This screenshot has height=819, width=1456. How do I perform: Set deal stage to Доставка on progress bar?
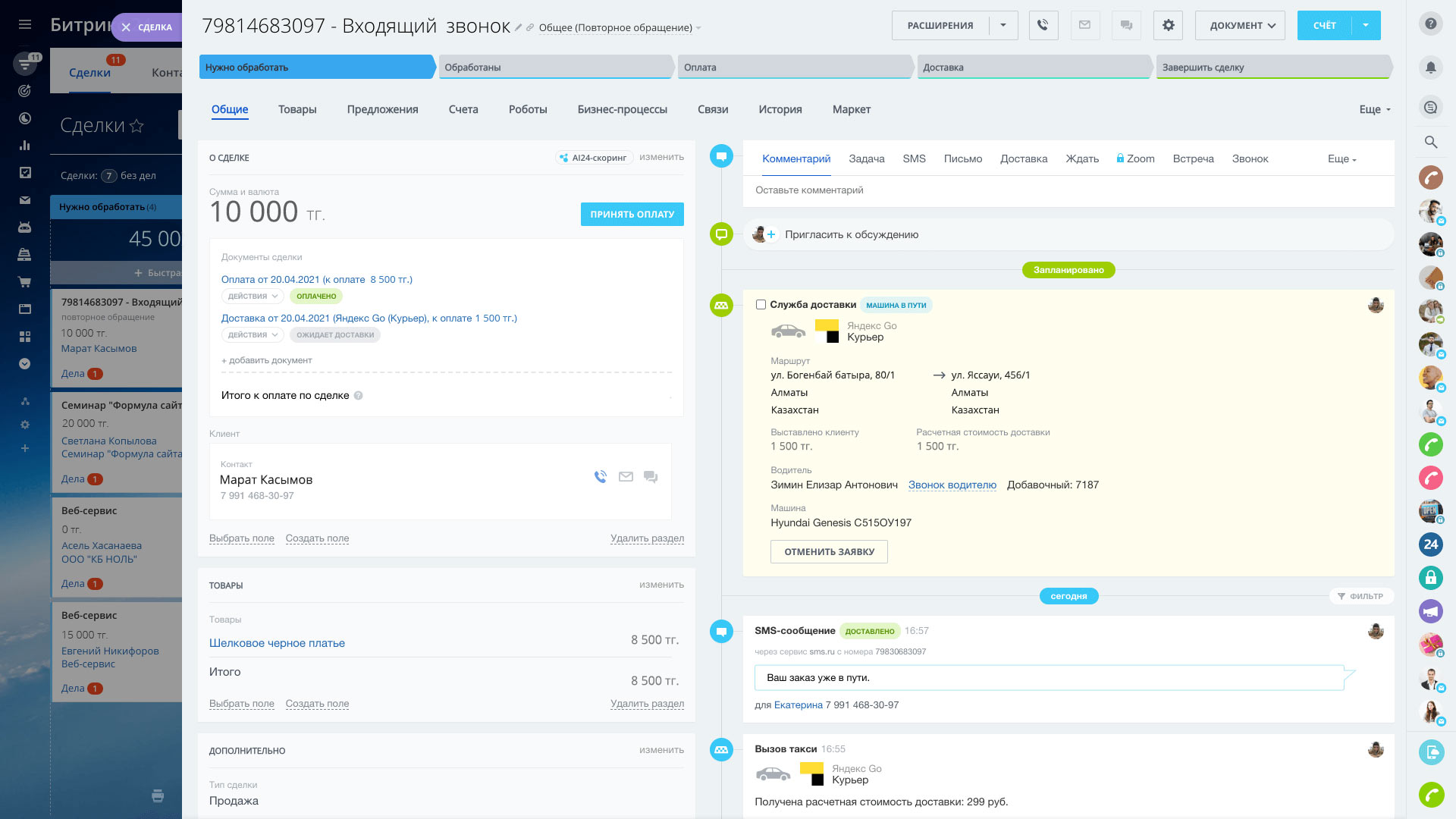(1034, 67)
